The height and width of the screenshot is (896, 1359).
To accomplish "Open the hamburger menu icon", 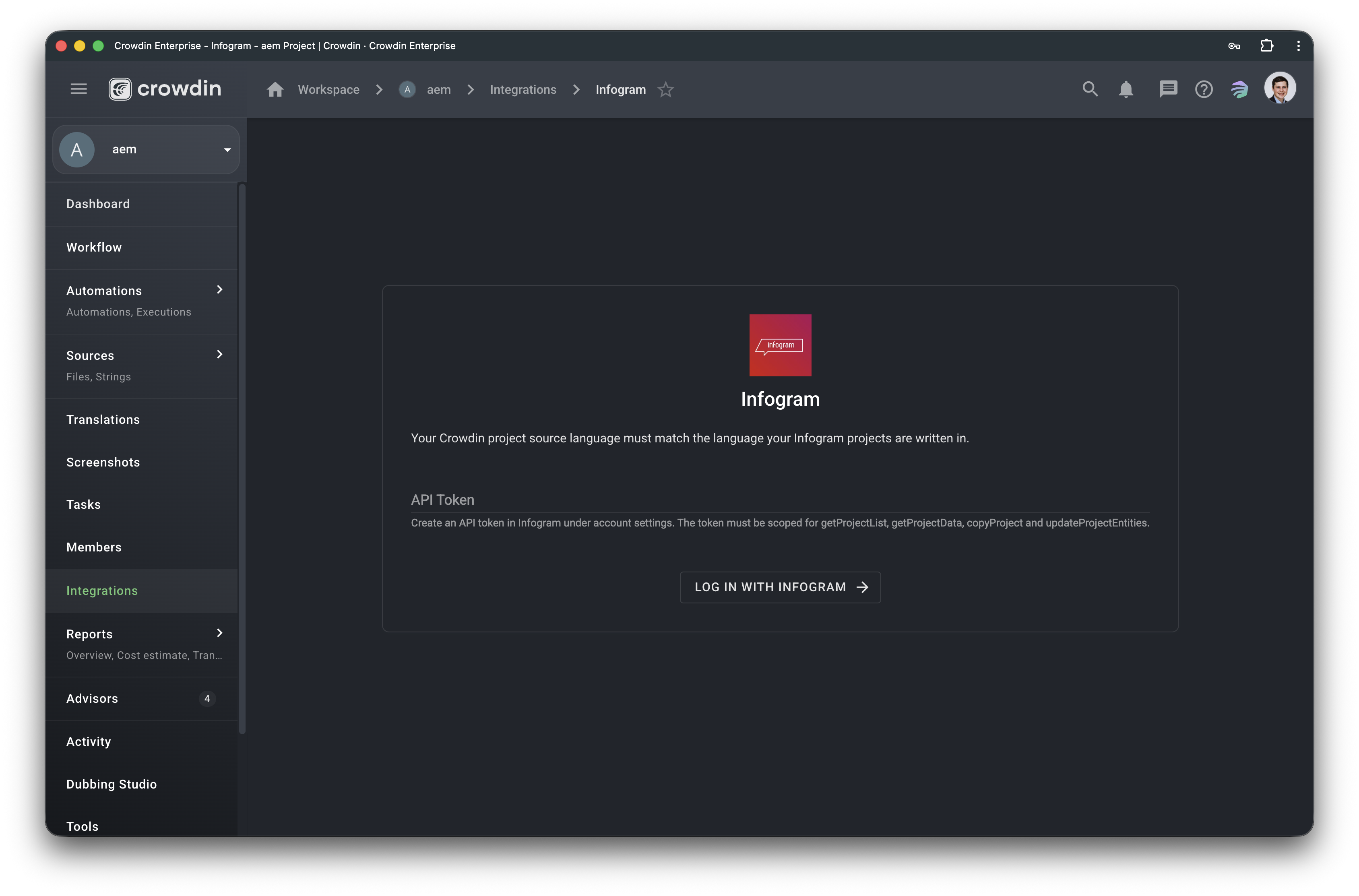I will [78, 89].
